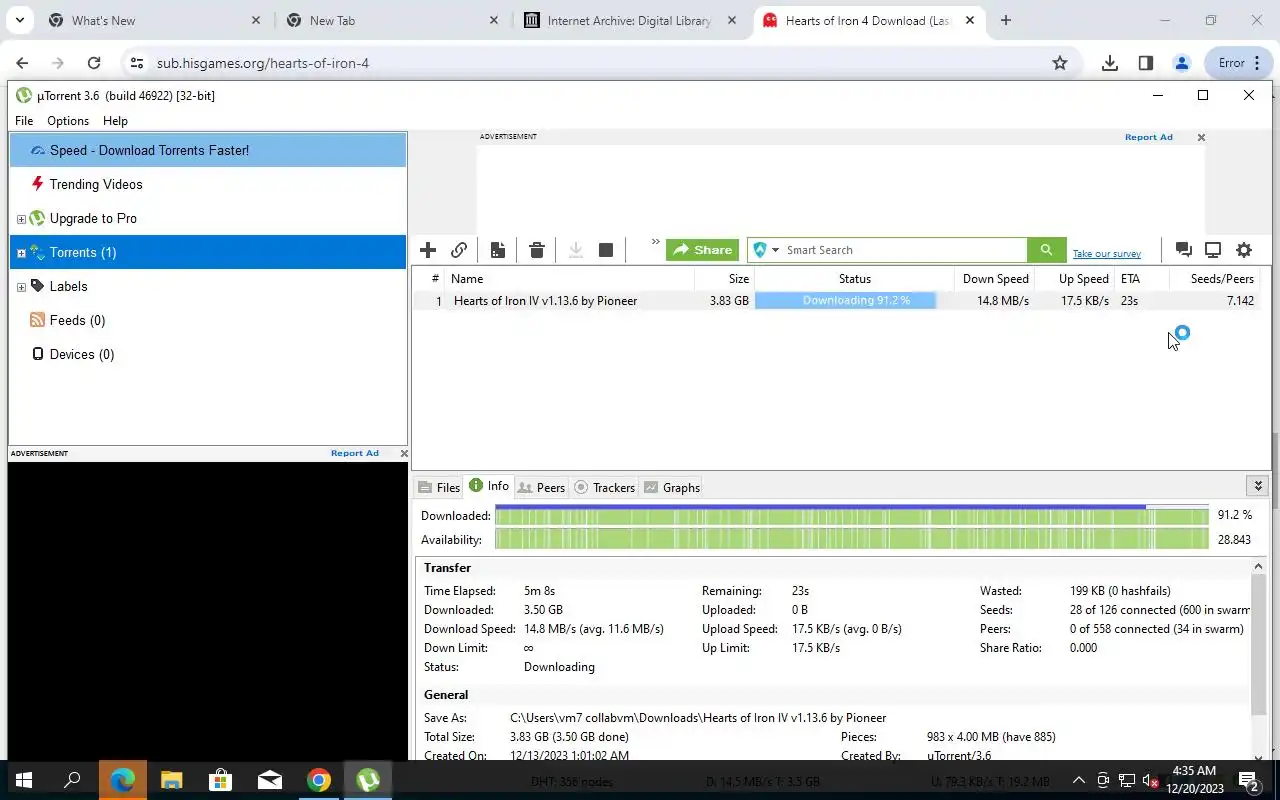Switch to the Graphs tab

click(672, 487)
